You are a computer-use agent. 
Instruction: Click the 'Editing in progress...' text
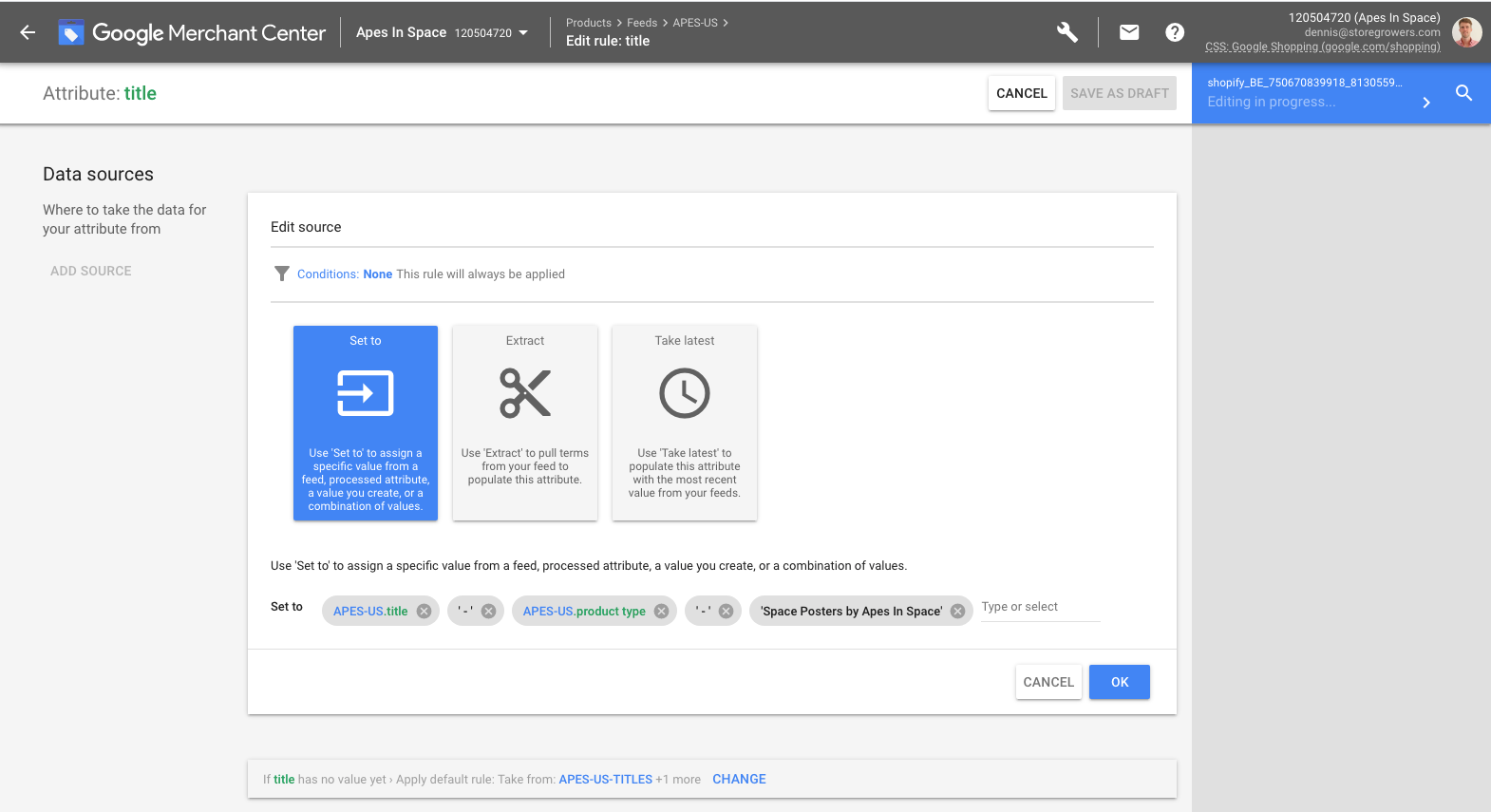[1272, 102]
